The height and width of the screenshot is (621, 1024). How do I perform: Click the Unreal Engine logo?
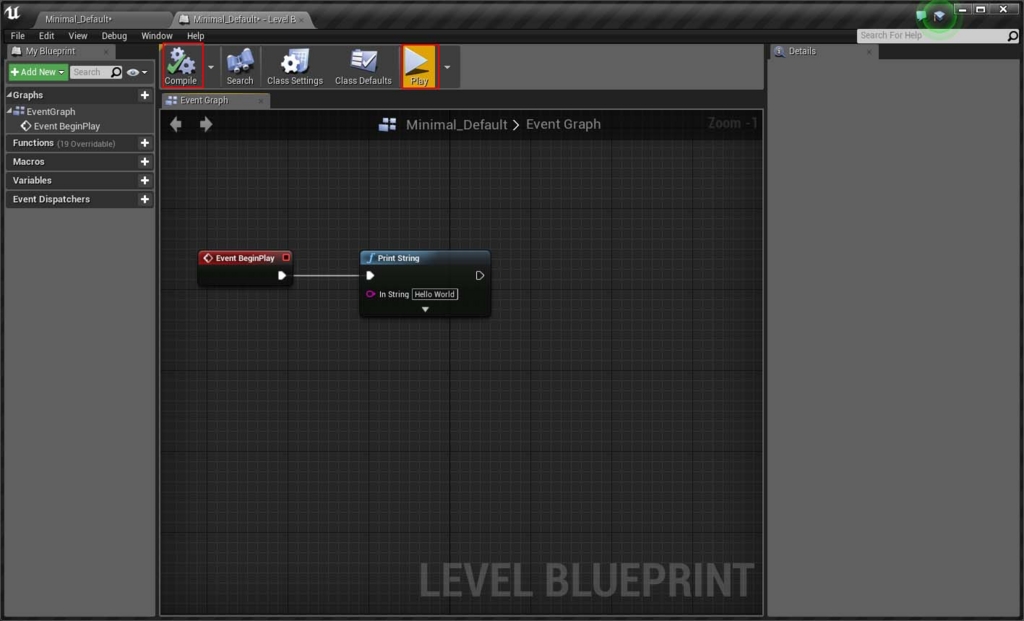[x=12, y=13]
